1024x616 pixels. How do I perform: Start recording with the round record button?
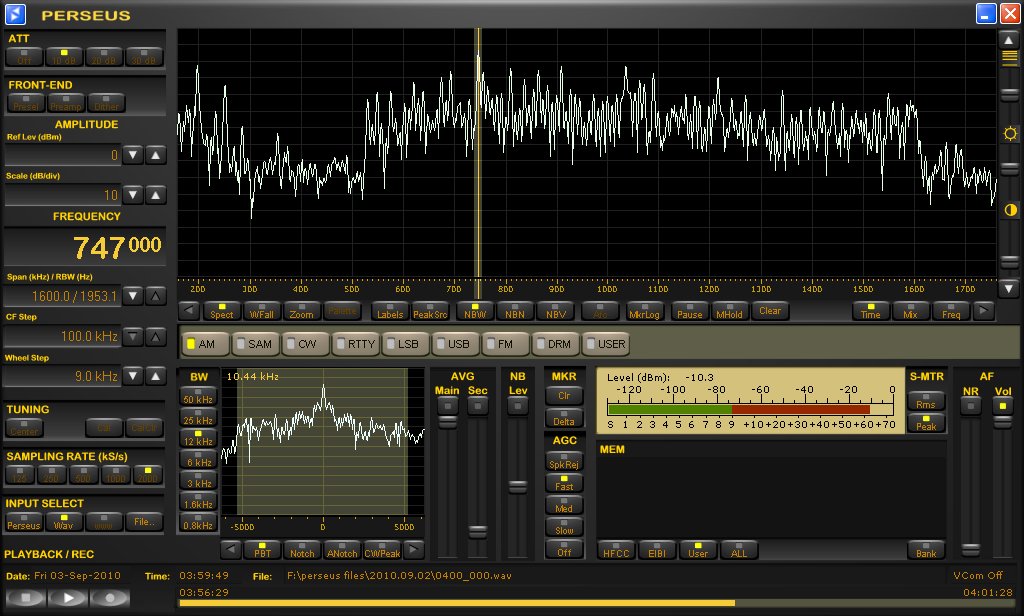(110, 598)
